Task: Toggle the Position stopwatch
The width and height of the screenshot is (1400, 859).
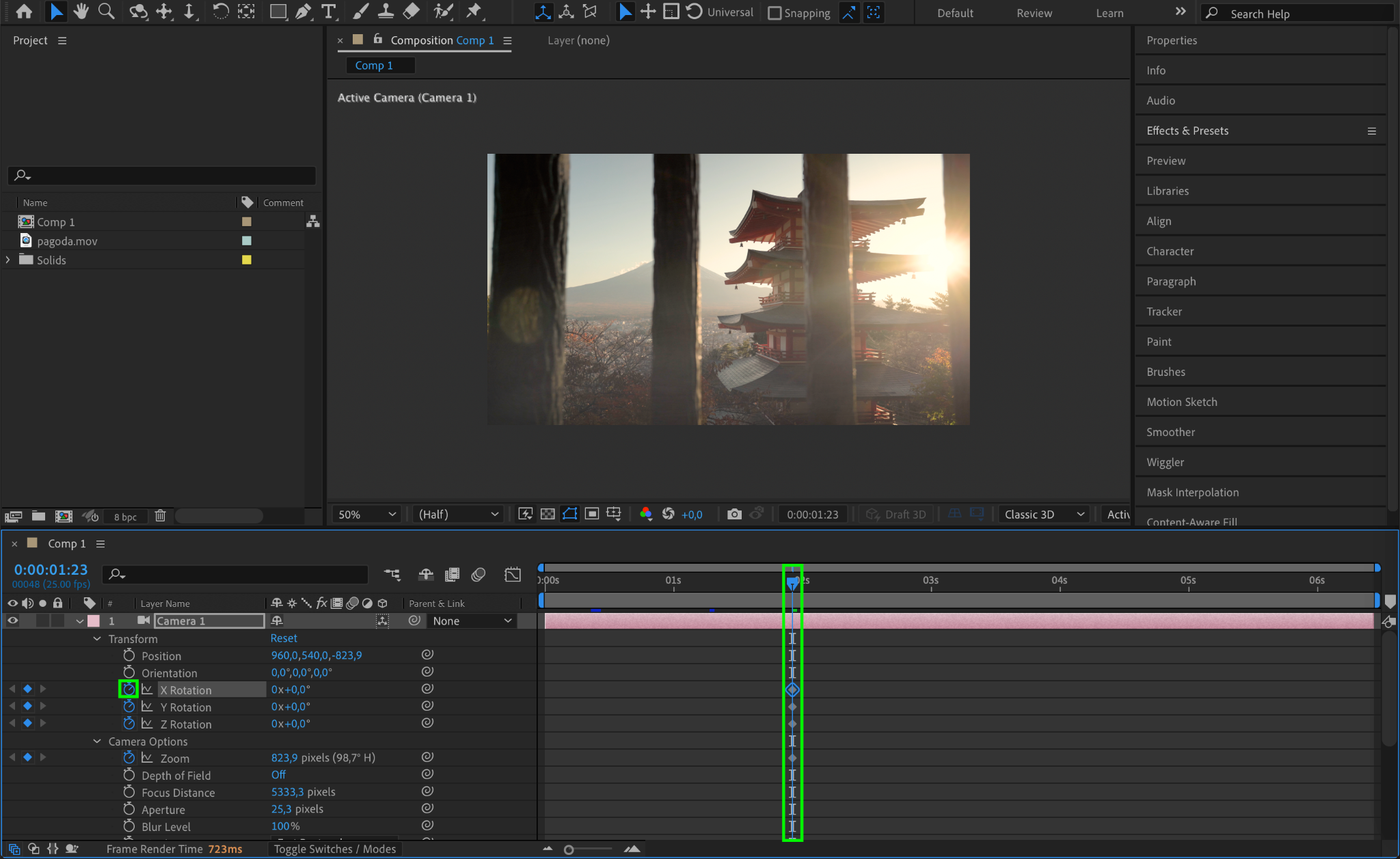Action: pos(129,655)
